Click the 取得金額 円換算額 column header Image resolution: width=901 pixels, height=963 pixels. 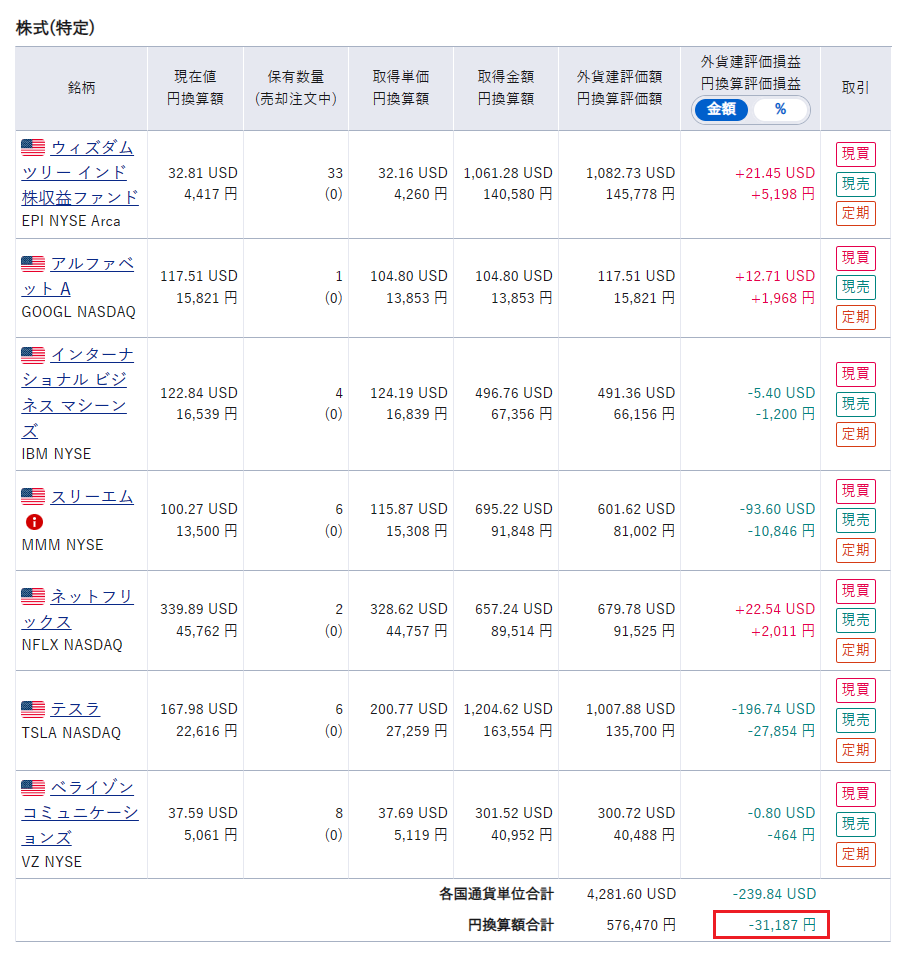pyautogui.click(x=506, y=88)
